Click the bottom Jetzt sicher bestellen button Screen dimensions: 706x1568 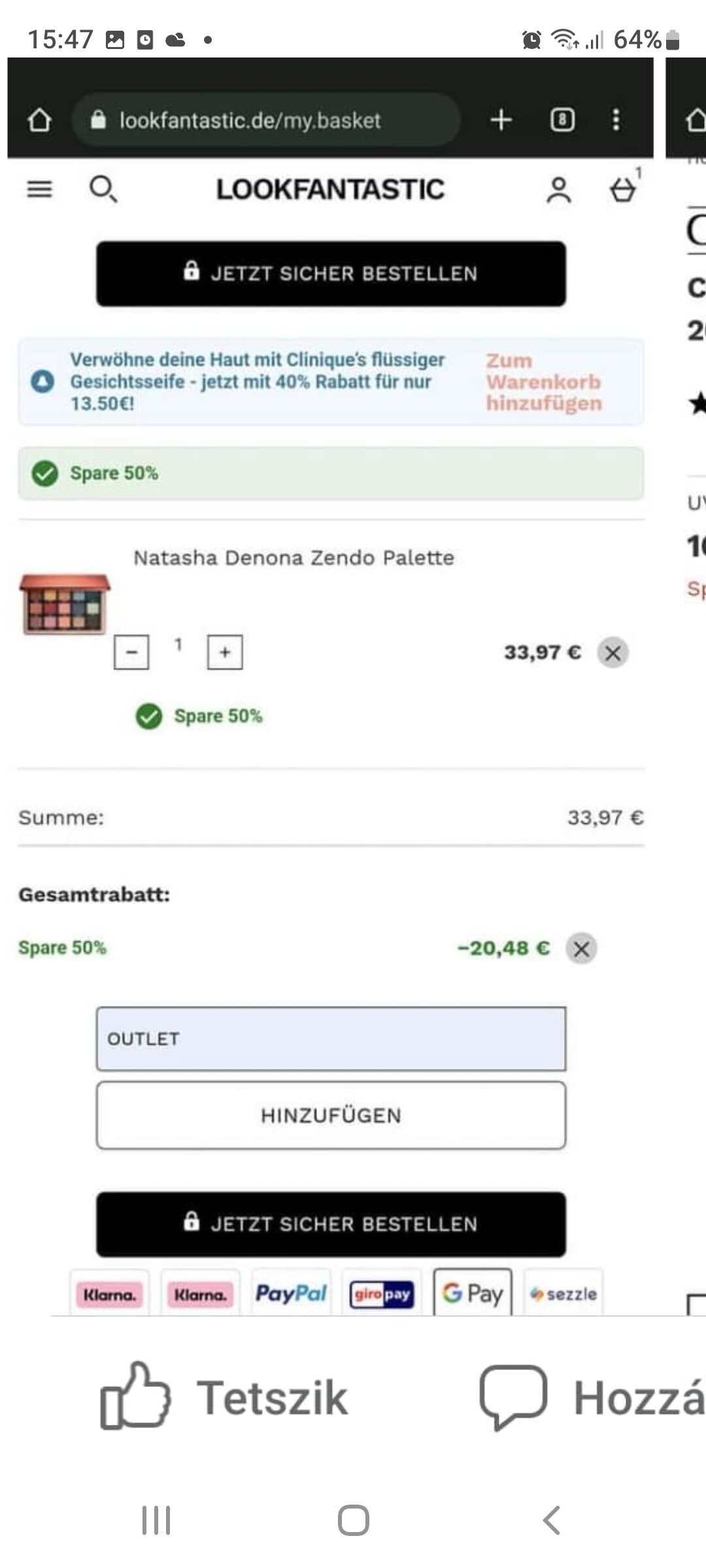pyautogui.click(x=331, y=1224)
